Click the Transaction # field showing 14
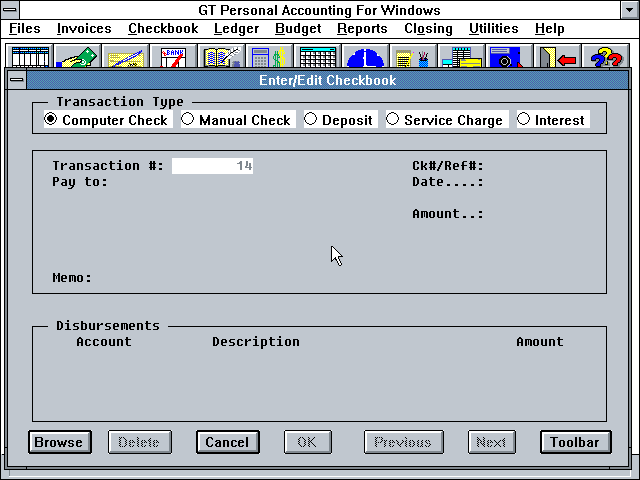This screenshot has height=480, width=640. pyautogui.click(x=212, y=166)
